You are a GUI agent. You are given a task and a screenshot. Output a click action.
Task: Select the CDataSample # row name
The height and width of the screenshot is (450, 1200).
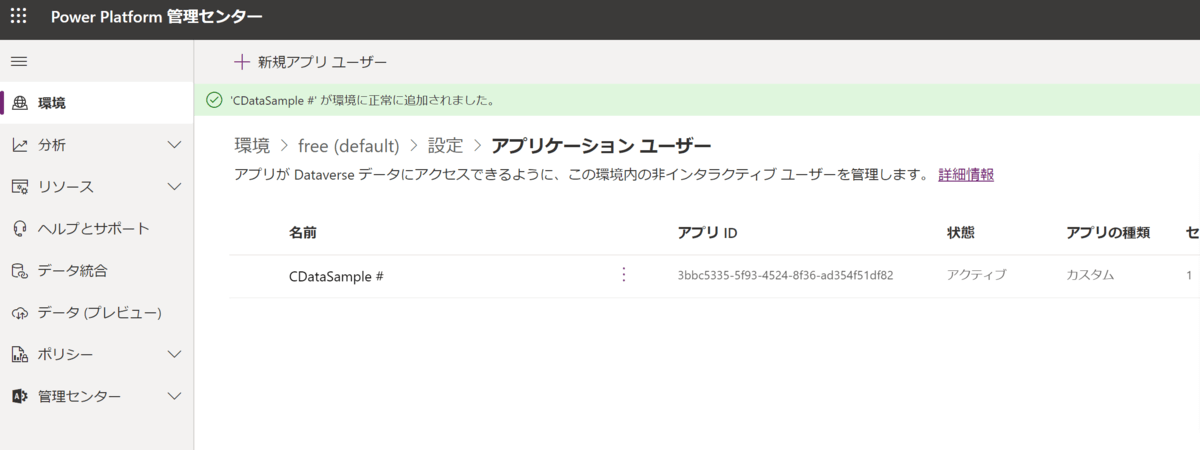336,275
